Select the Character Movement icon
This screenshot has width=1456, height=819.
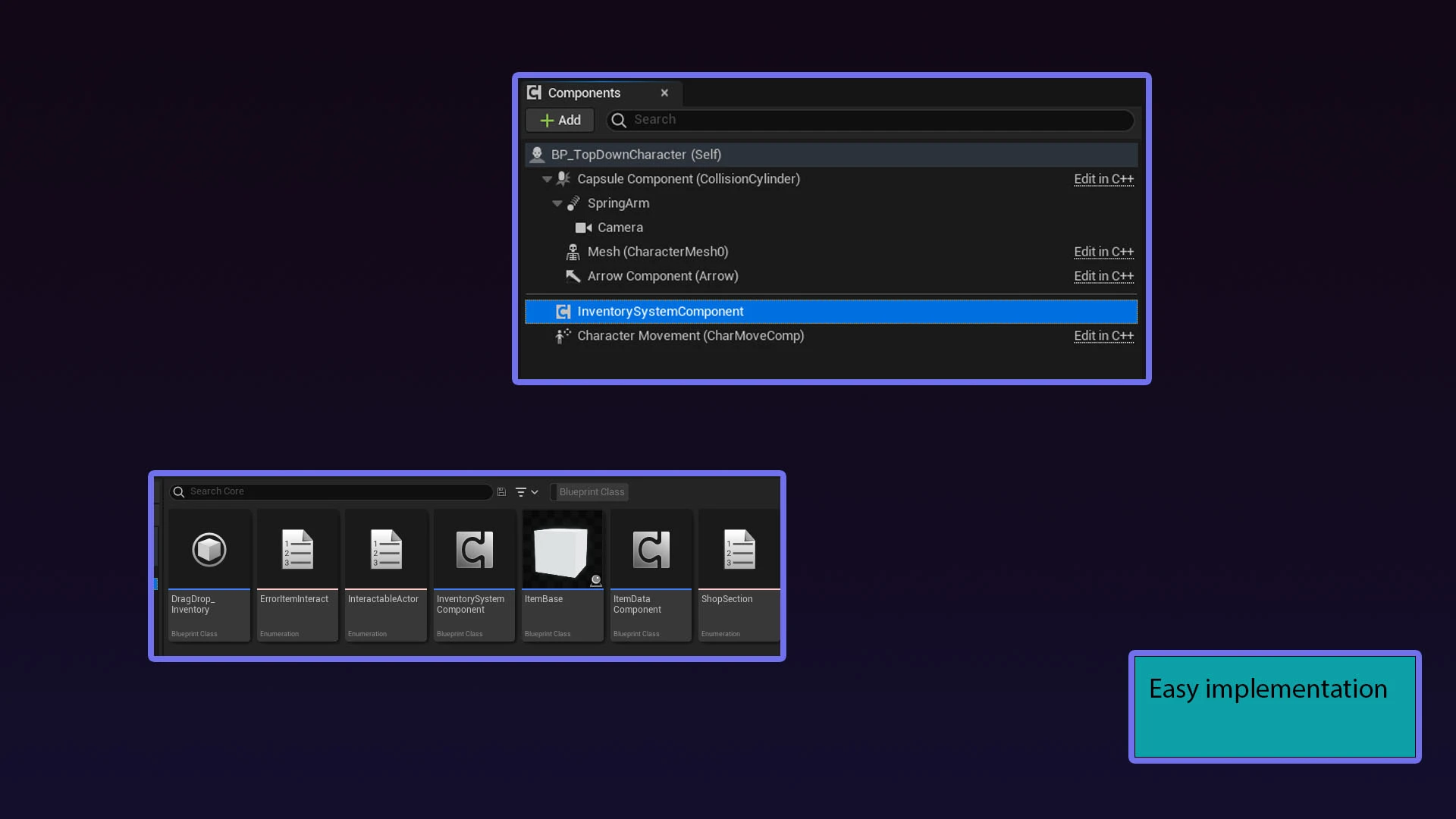[563, 336]
